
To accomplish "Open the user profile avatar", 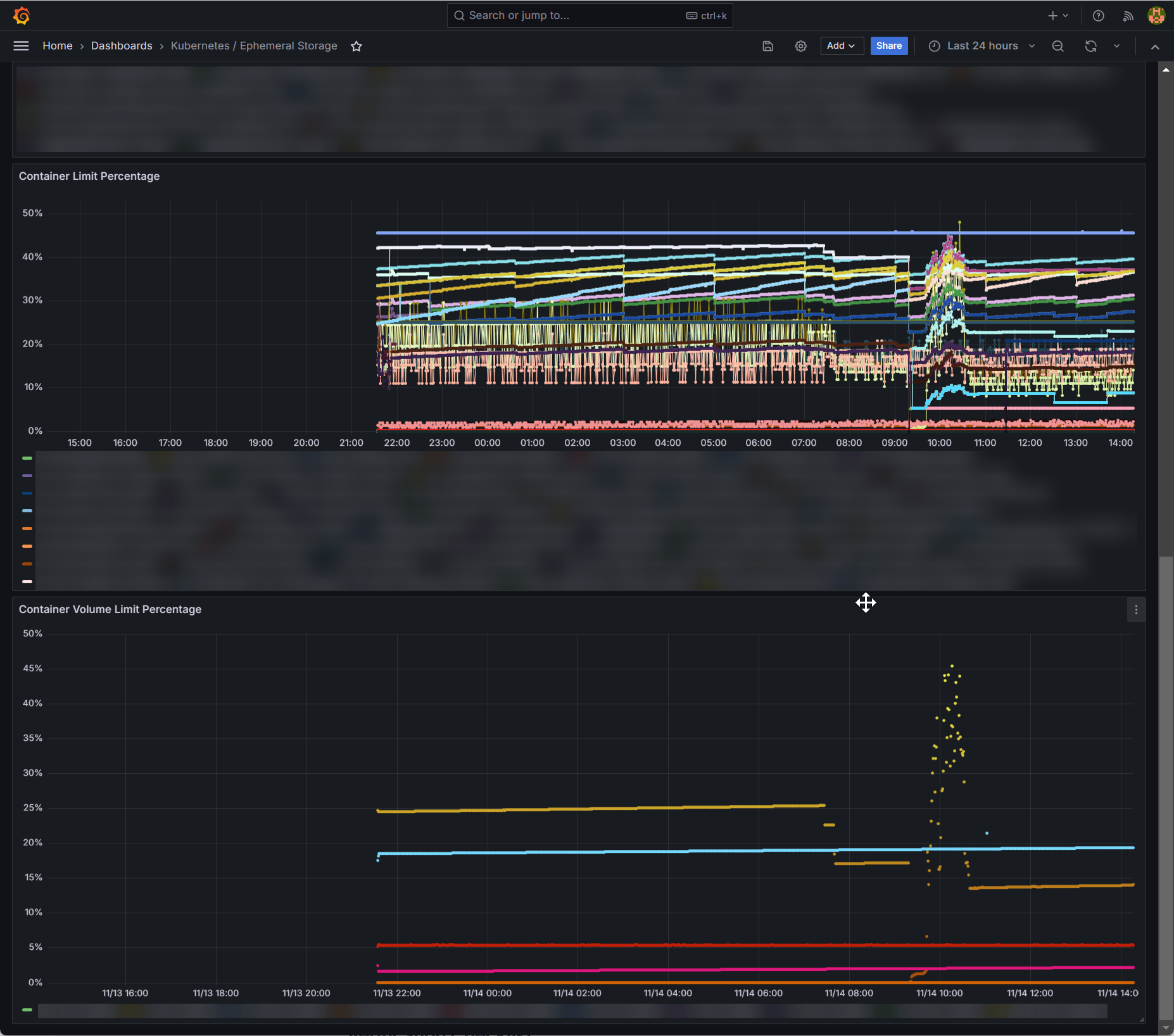I will 1156,16.
